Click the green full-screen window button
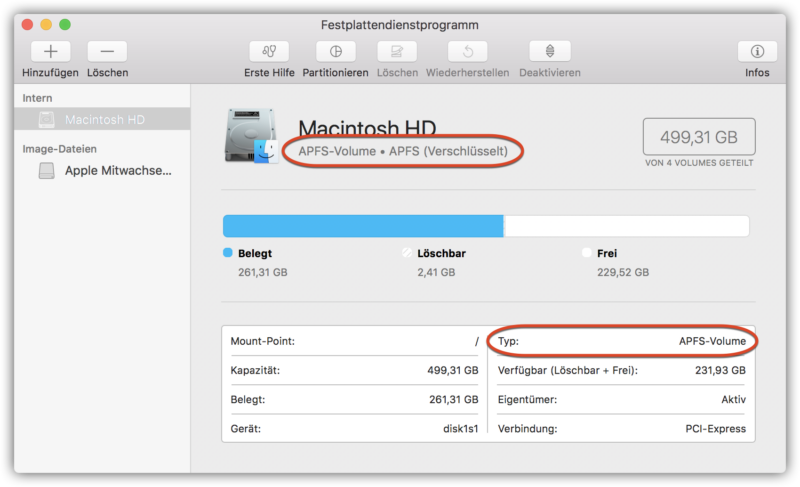The image size is (800, 487). coord(65,24)
